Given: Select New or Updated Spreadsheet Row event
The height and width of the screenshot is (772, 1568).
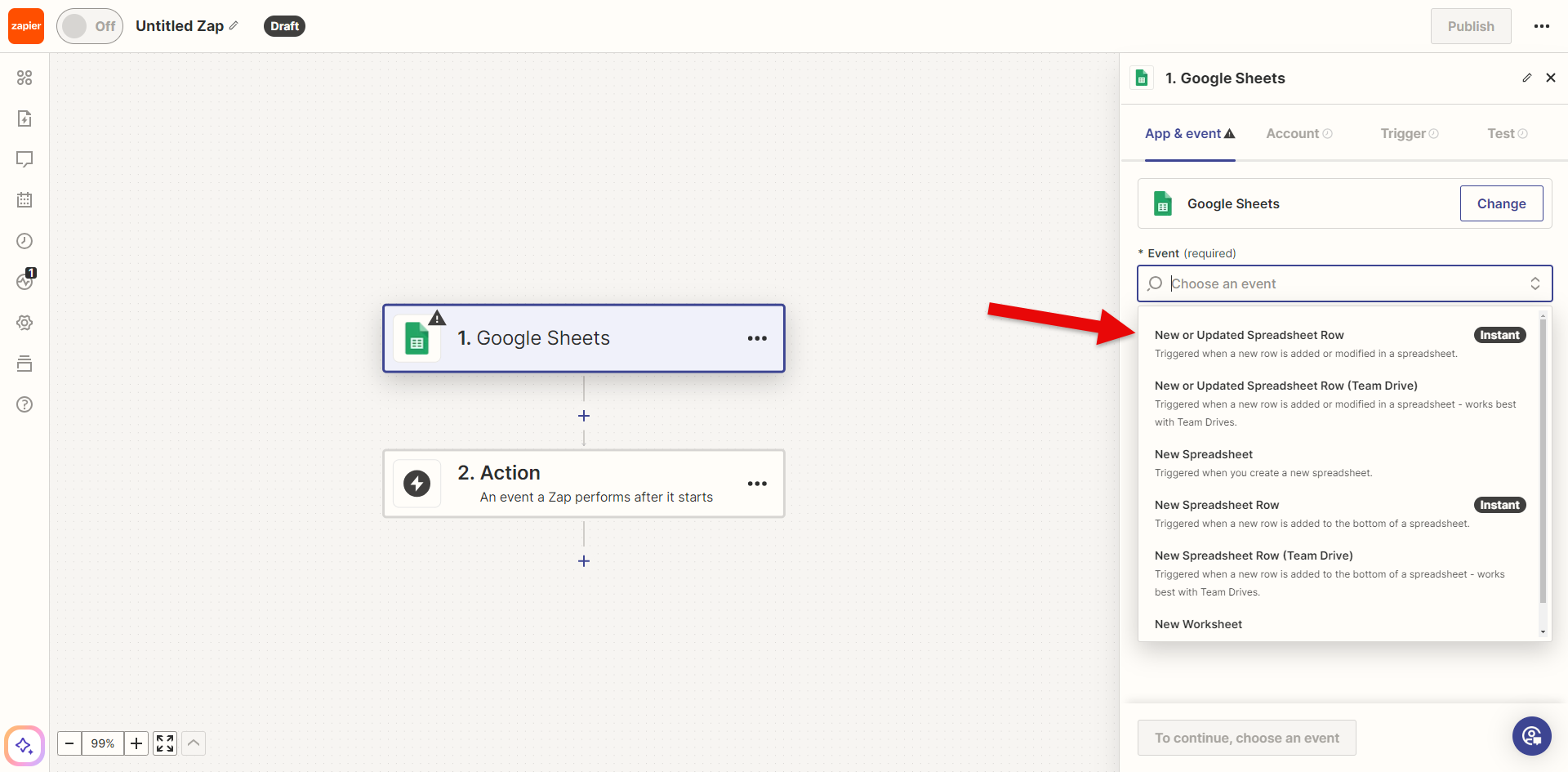Looking at the screenshot, I should [x=1339, y=344].
